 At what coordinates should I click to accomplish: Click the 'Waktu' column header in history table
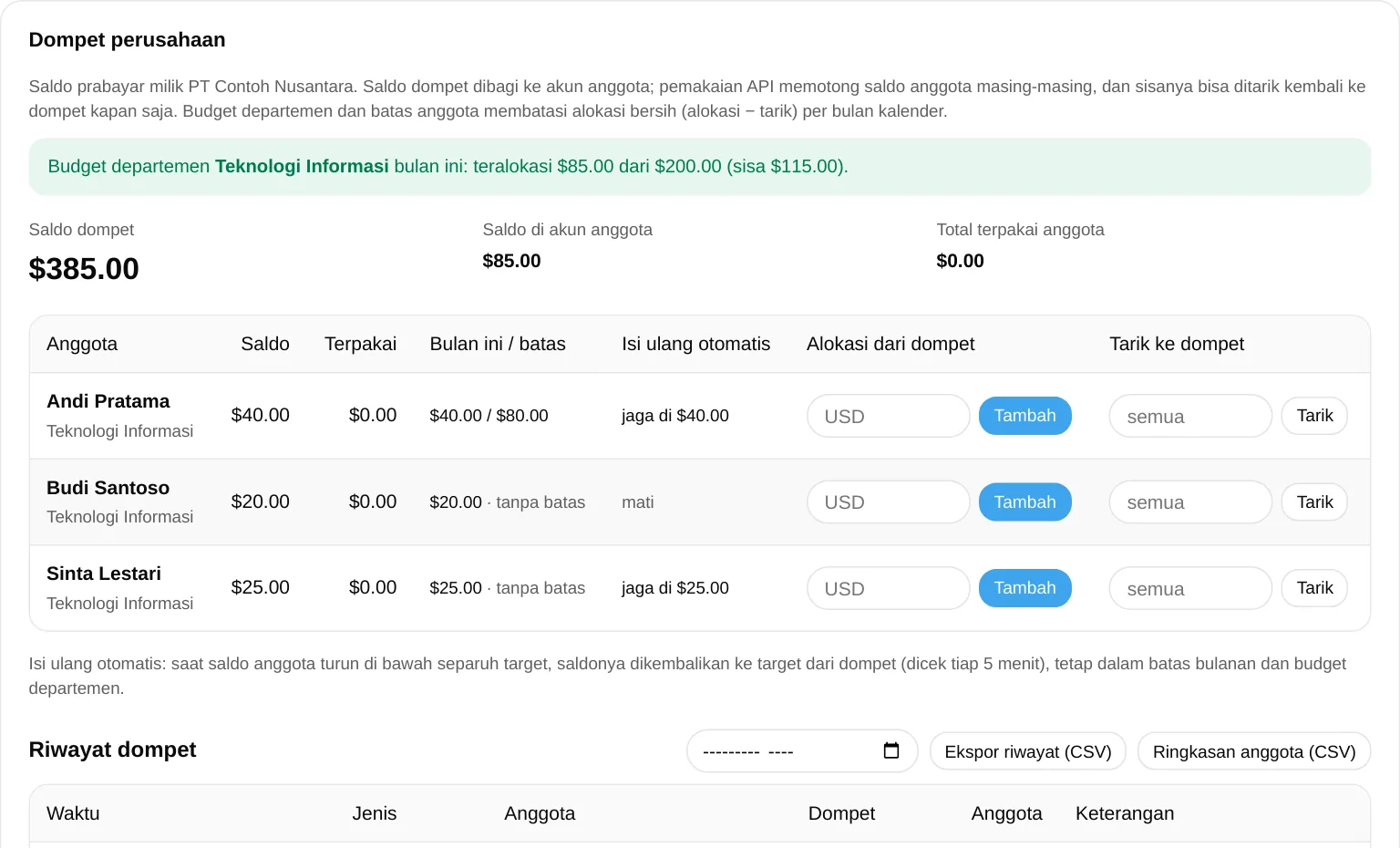73,813
